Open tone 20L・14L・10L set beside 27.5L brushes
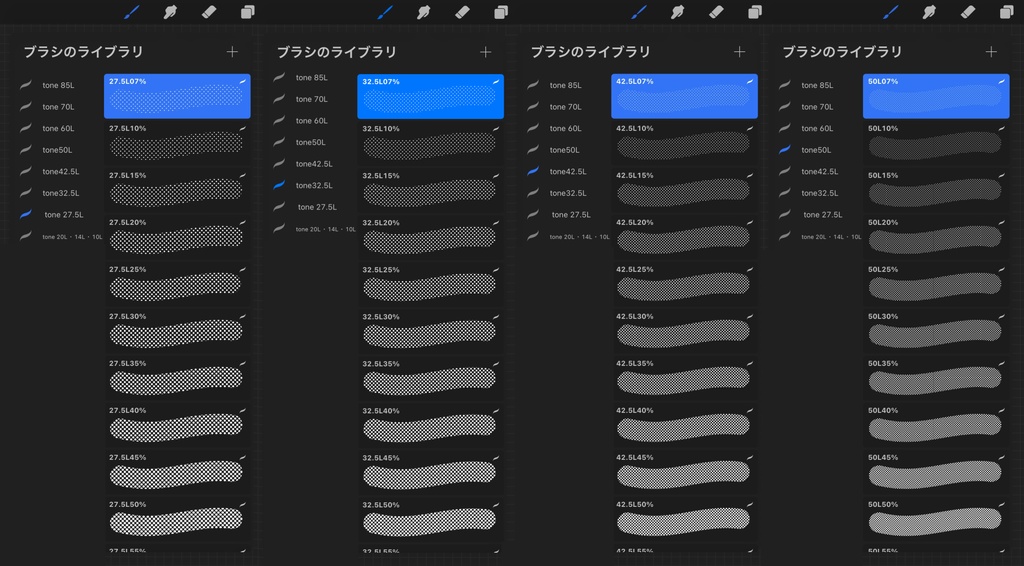The image size is (1024, 566). [x=59, y=236]
